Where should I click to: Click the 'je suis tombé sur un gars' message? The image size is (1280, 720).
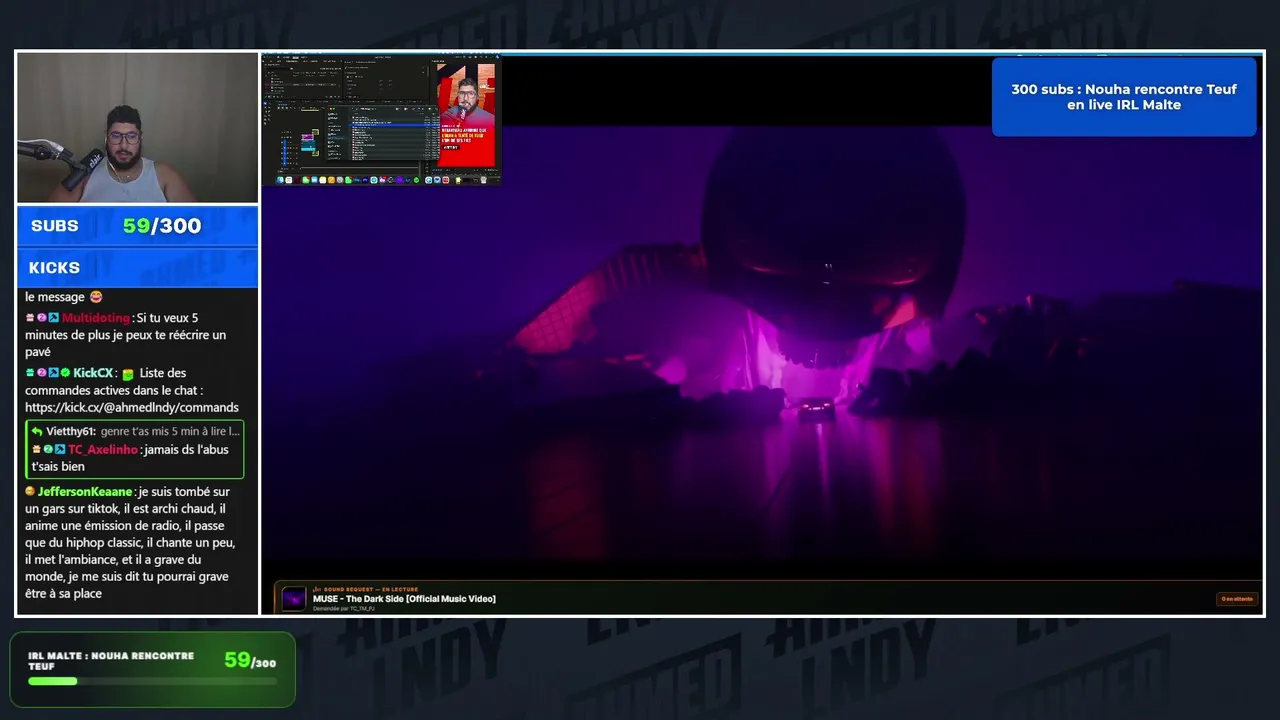tap(130, 543)
